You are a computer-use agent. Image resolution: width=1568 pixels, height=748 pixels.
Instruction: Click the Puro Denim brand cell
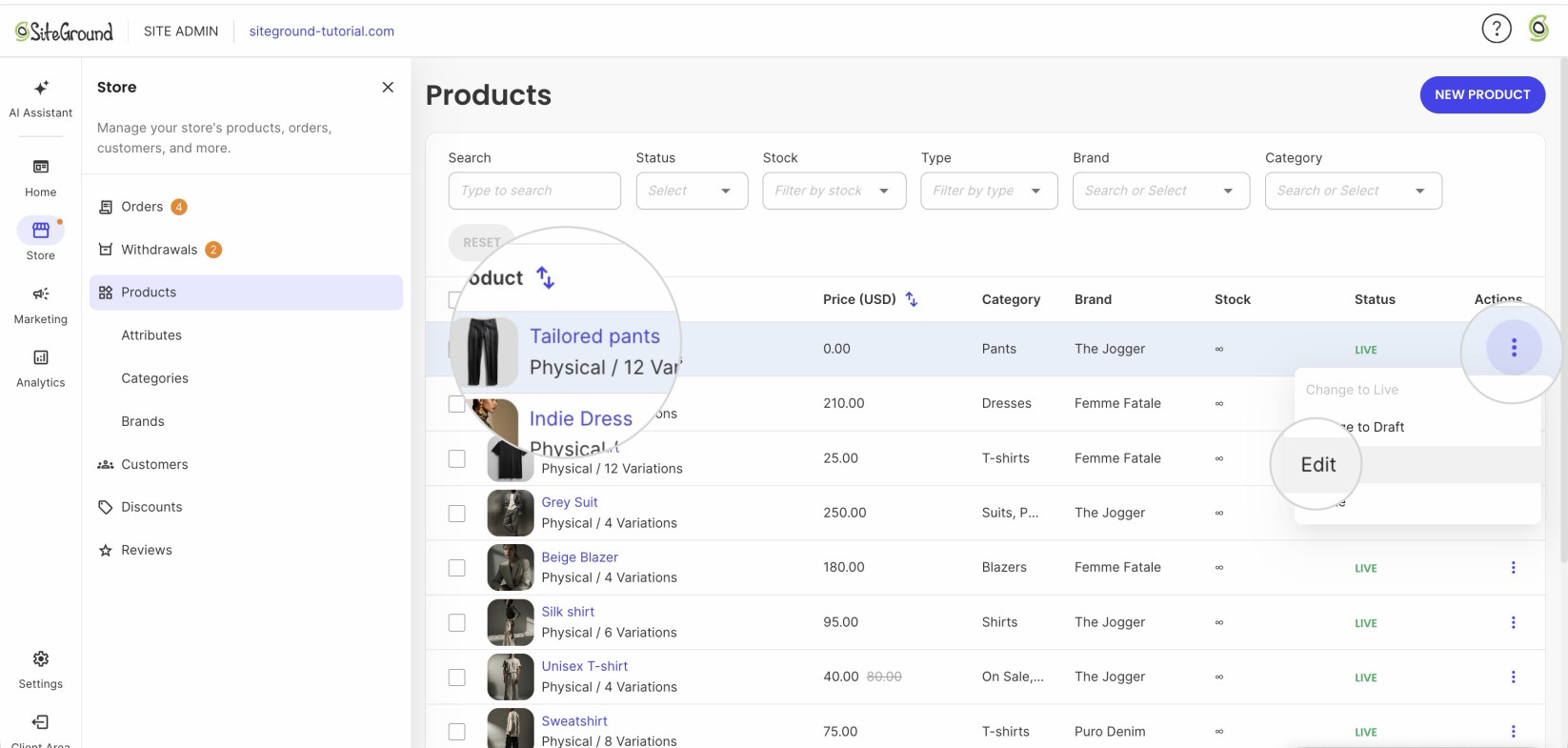(x=1110, y=732)
